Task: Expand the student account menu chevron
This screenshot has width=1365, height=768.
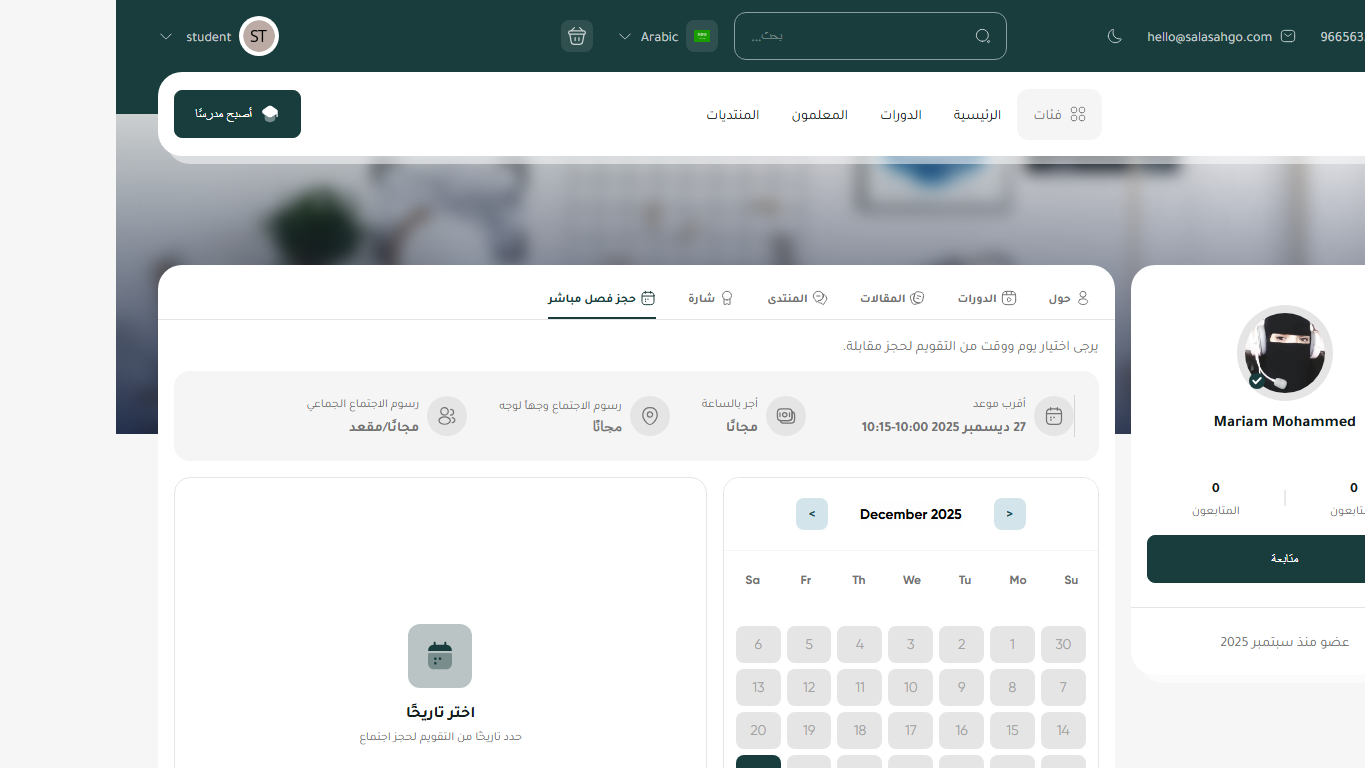Action: click(166, 37)
